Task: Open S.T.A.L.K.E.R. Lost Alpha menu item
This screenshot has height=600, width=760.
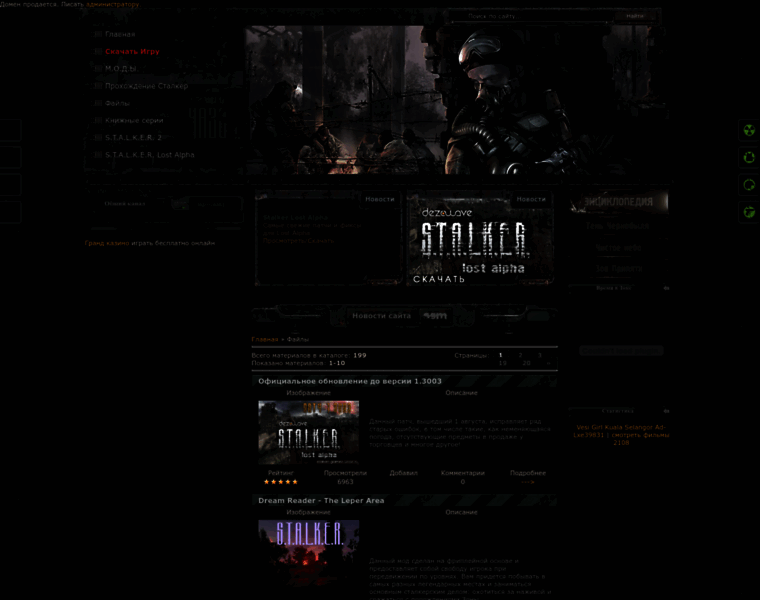Action: click(x=149, y=155)
